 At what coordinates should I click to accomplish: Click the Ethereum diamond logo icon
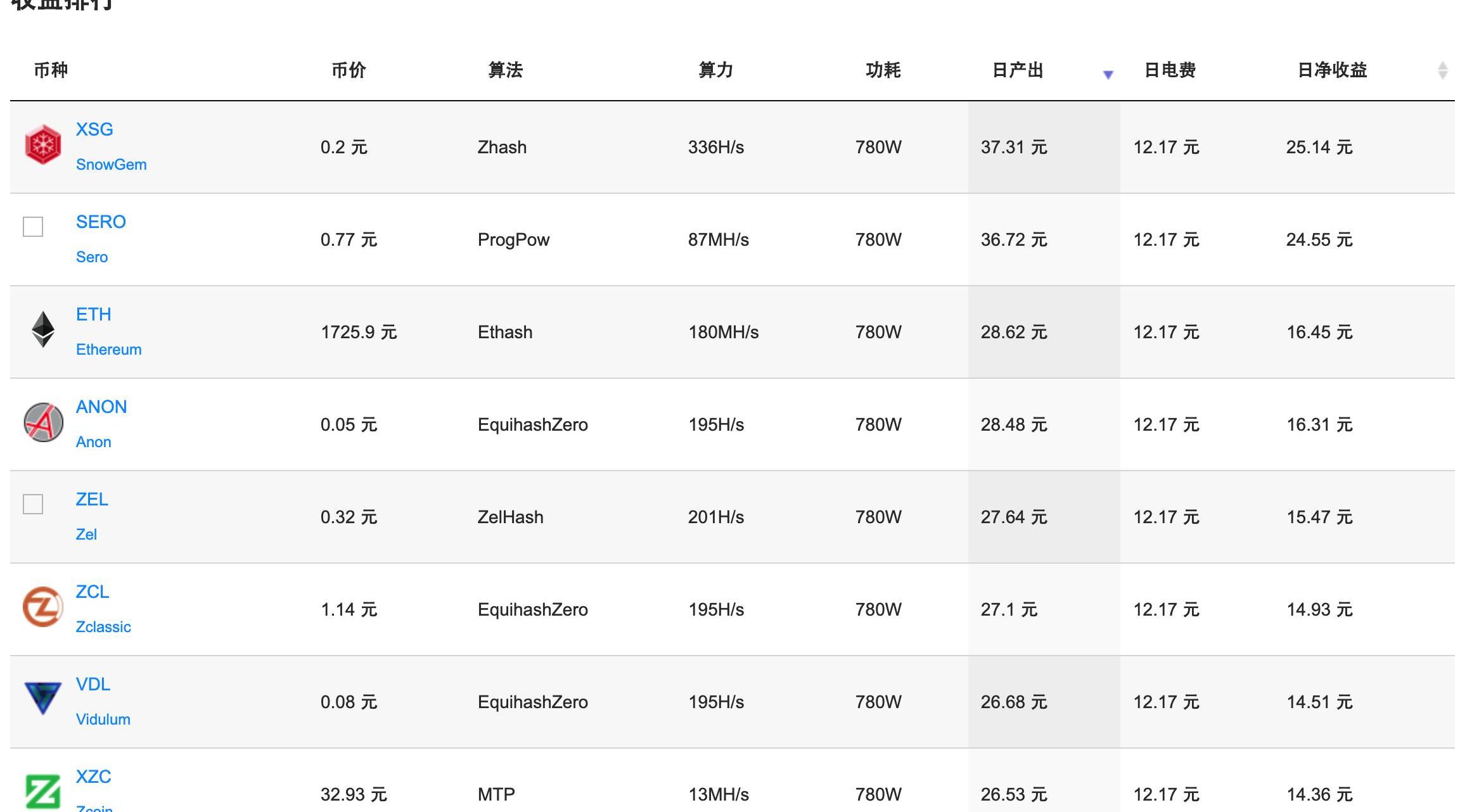click(43, 329)
